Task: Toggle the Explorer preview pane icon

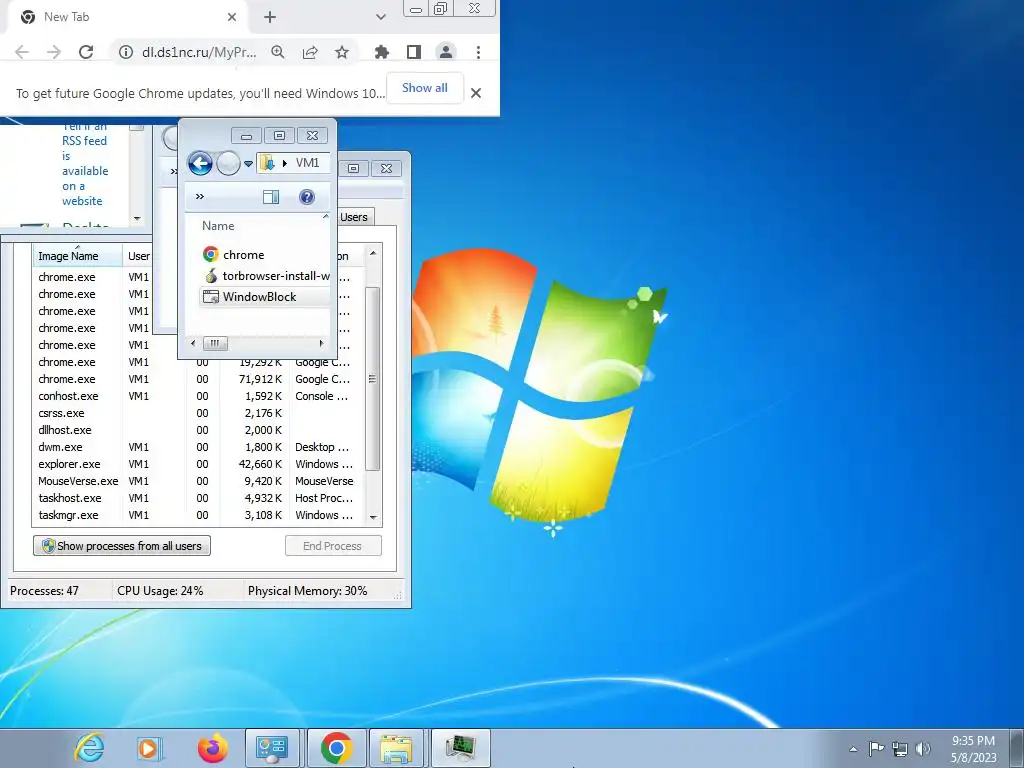Action: tap(270, 197)
